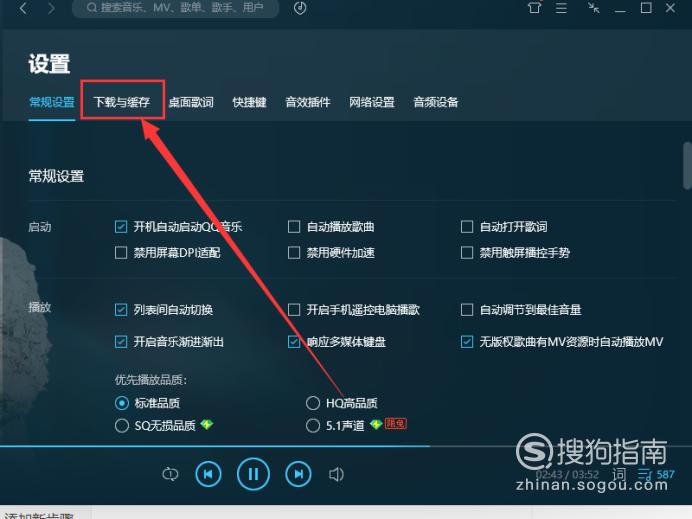Go forward with the right arrow
The width and height of the screenshot is (692, 519).
pyautogui.click(x=51, y=8)
